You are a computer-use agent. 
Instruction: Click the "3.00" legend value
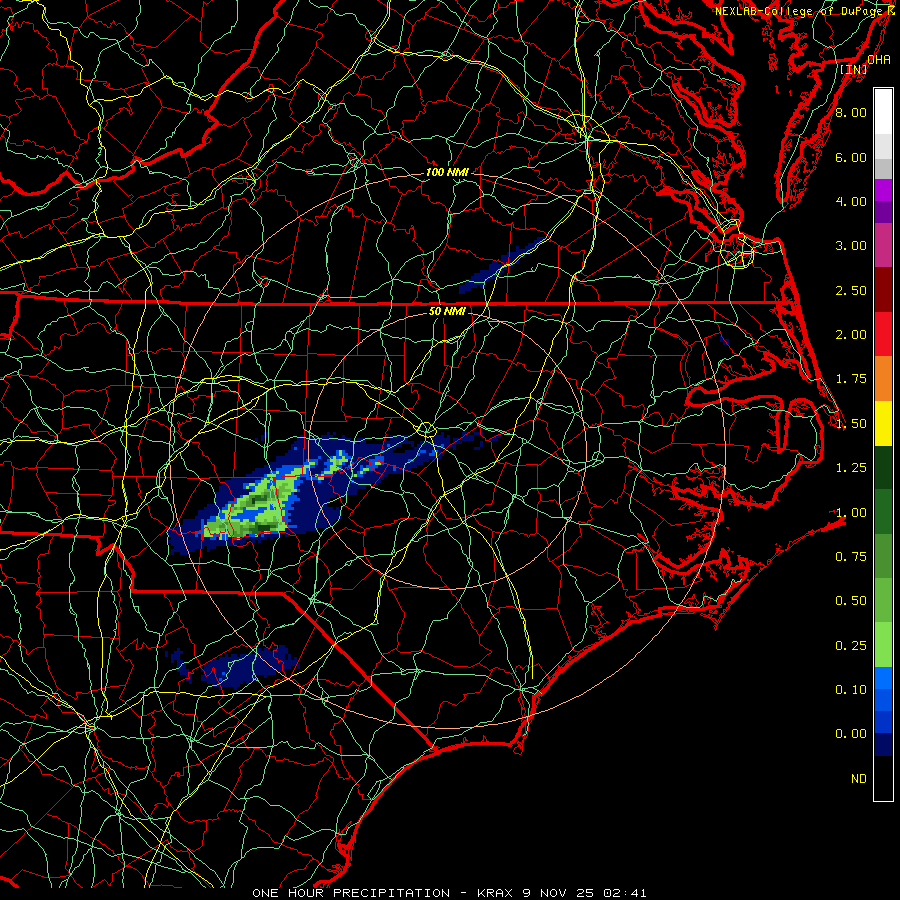(851, 246)
